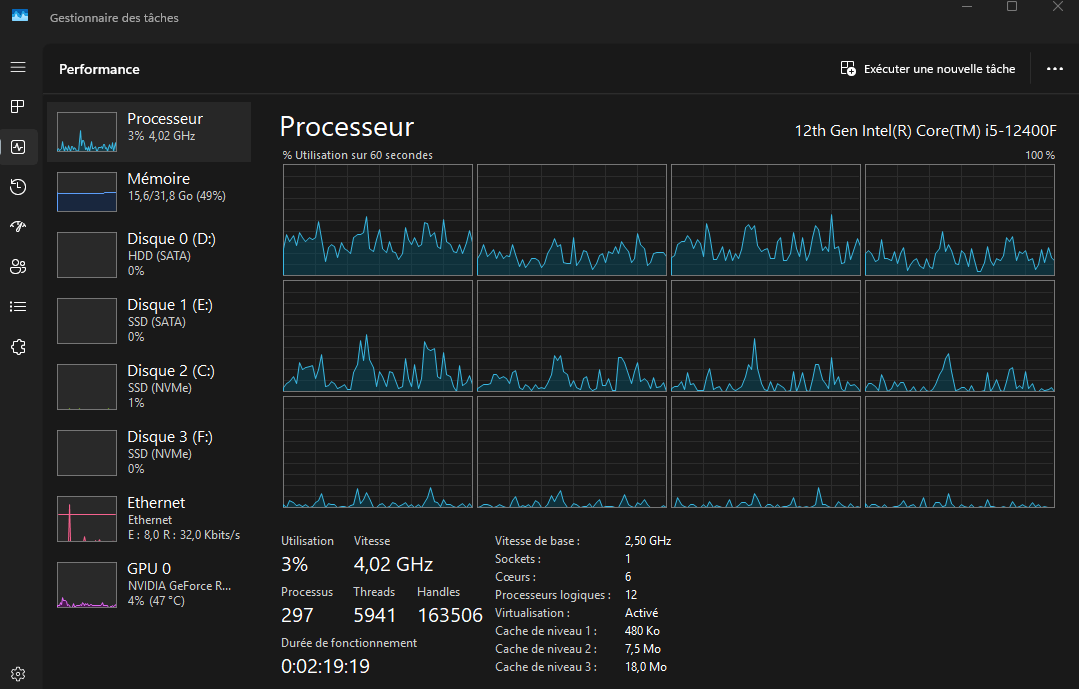Click the top-right logical processor graph
Screen dimensions: 1079x689
pyautogui.click(x=960, y=220)
